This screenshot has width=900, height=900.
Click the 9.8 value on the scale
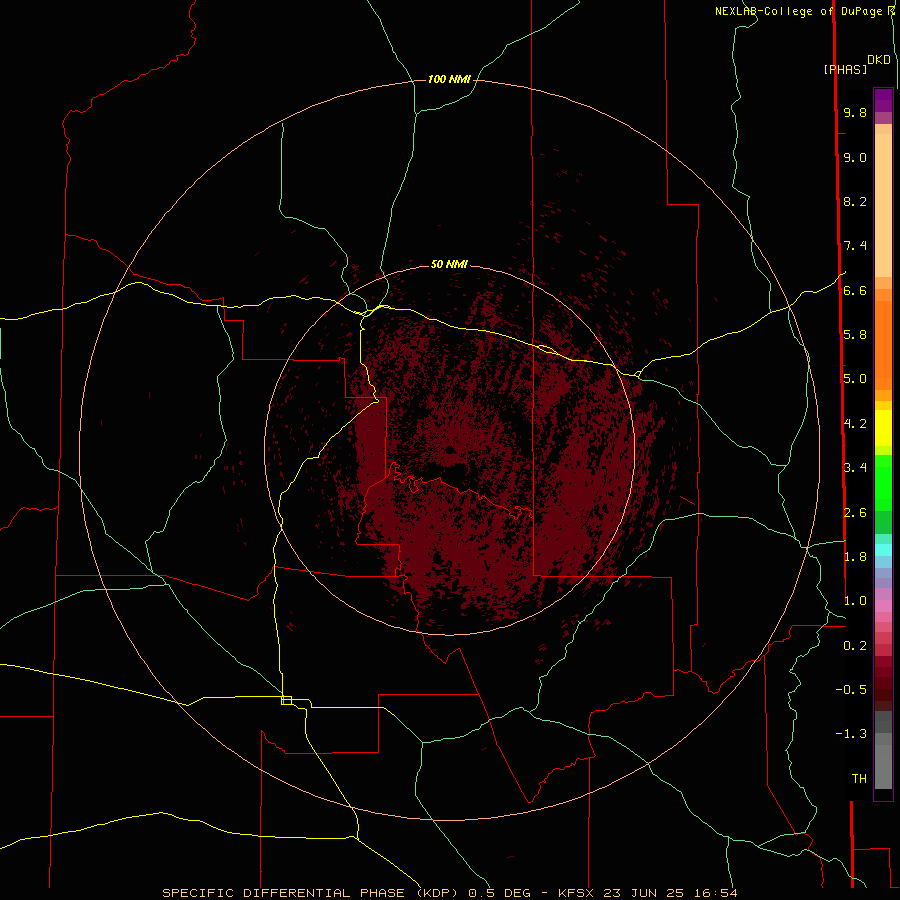(x=855, y=112)
